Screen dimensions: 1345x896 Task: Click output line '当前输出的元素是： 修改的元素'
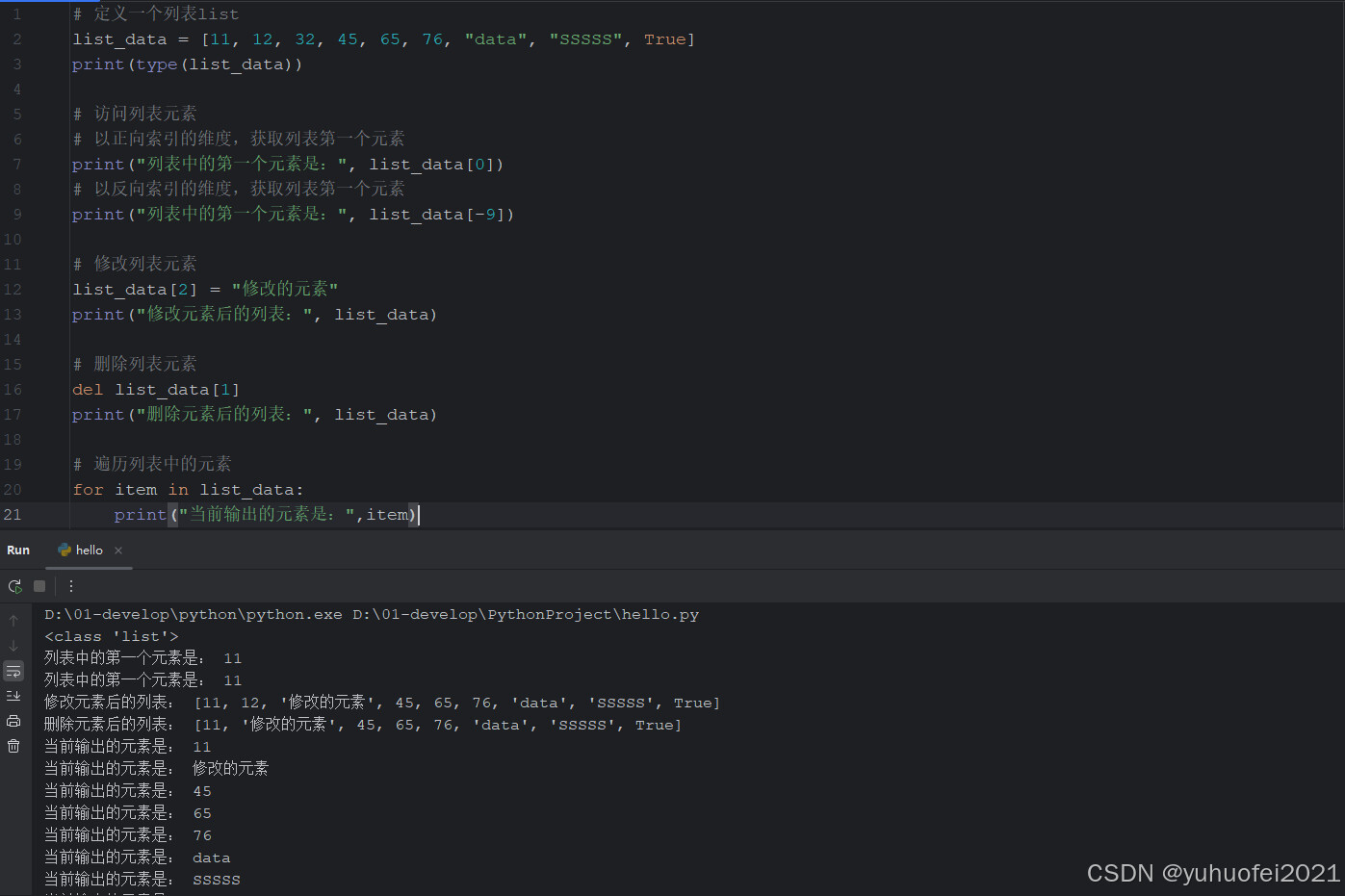[x=157, y=769]
